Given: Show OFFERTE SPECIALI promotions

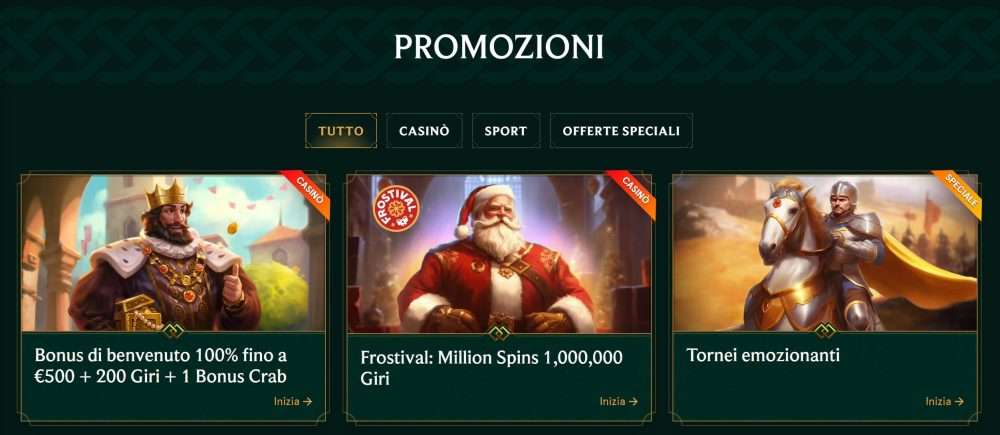Looking at the screenshot, I should (x=621, y=131).
